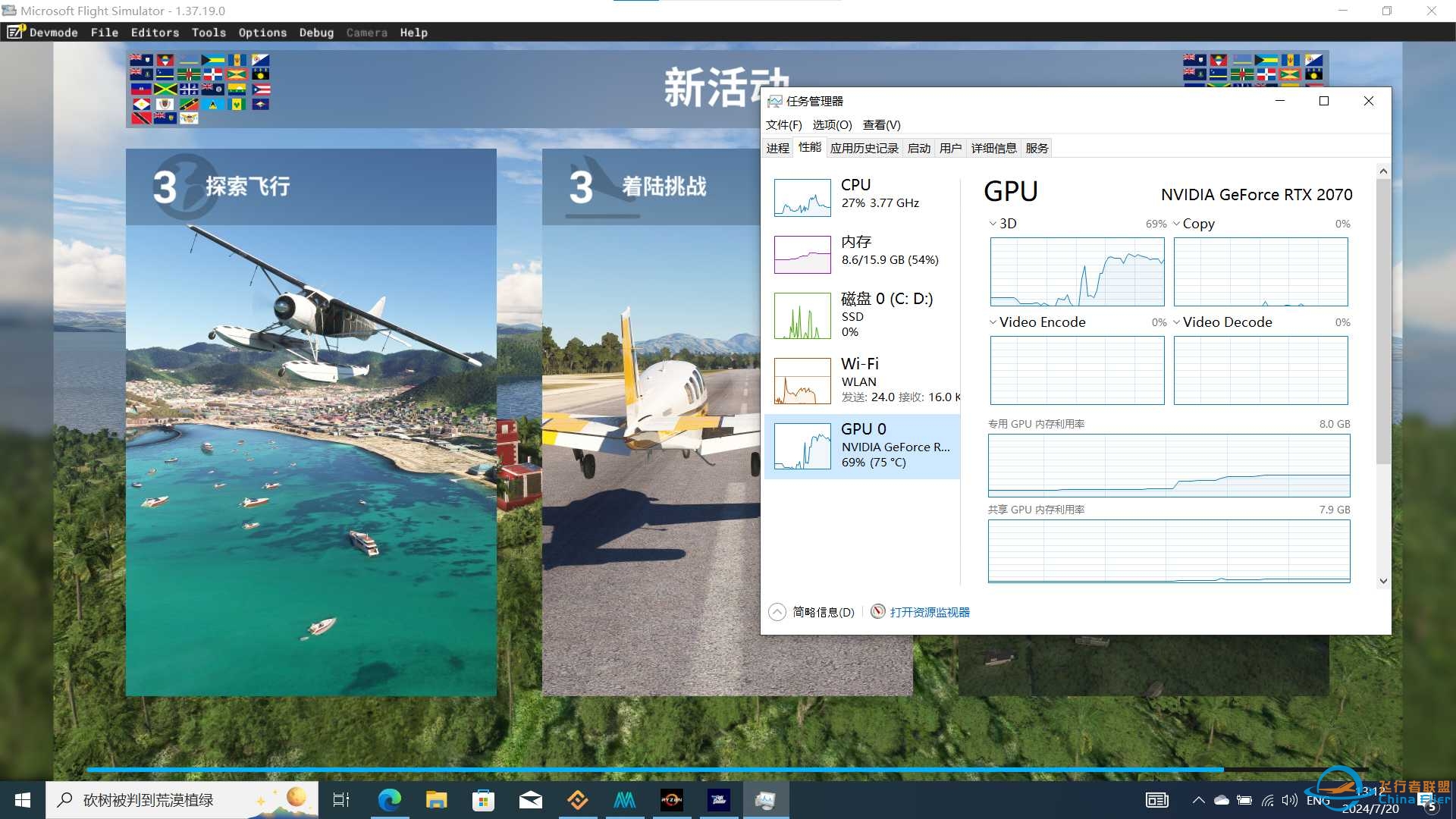Open the 3D engine dropdown chevron
Screen dimensions: 1456x819
993,224
